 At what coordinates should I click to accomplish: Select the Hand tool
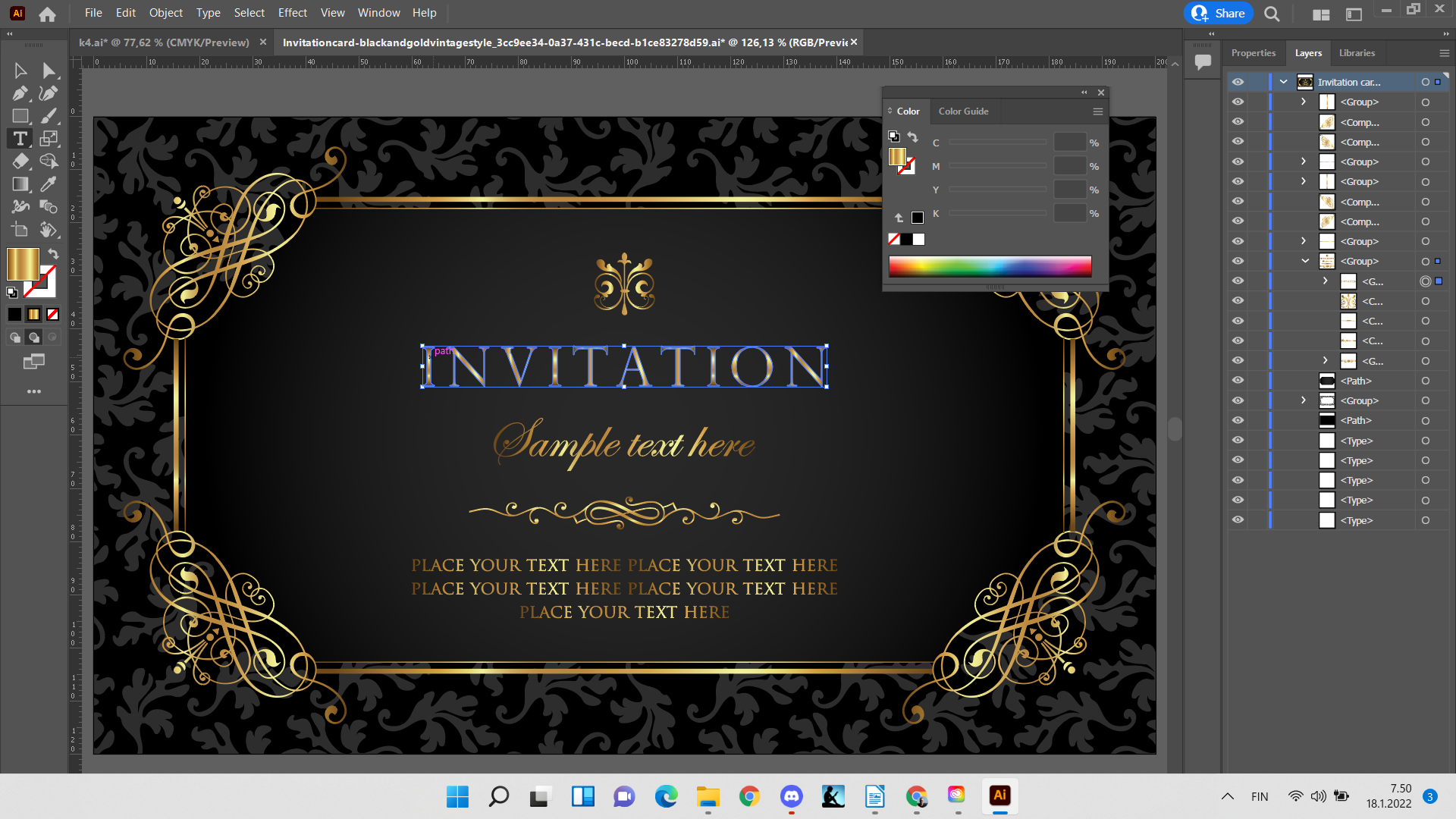(x=49, y=229)
